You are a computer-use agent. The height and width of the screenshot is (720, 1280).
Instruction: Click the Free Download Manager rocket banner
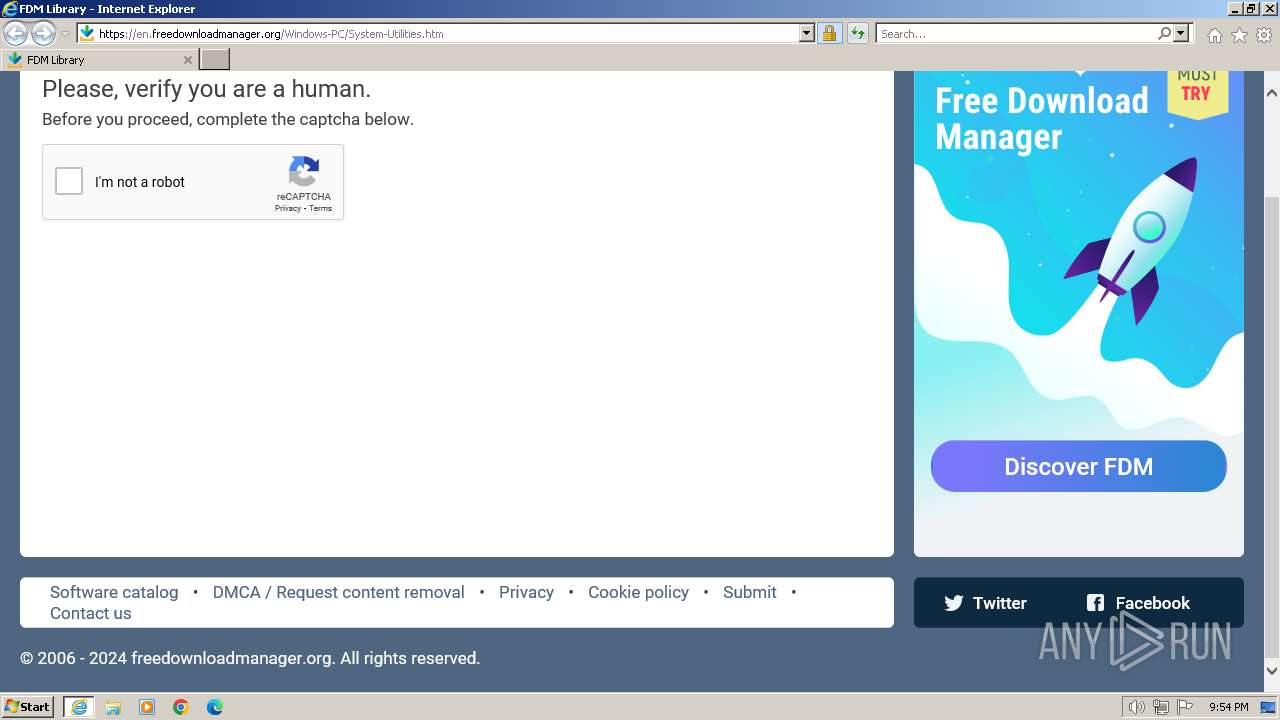[x=1079, y=313]
